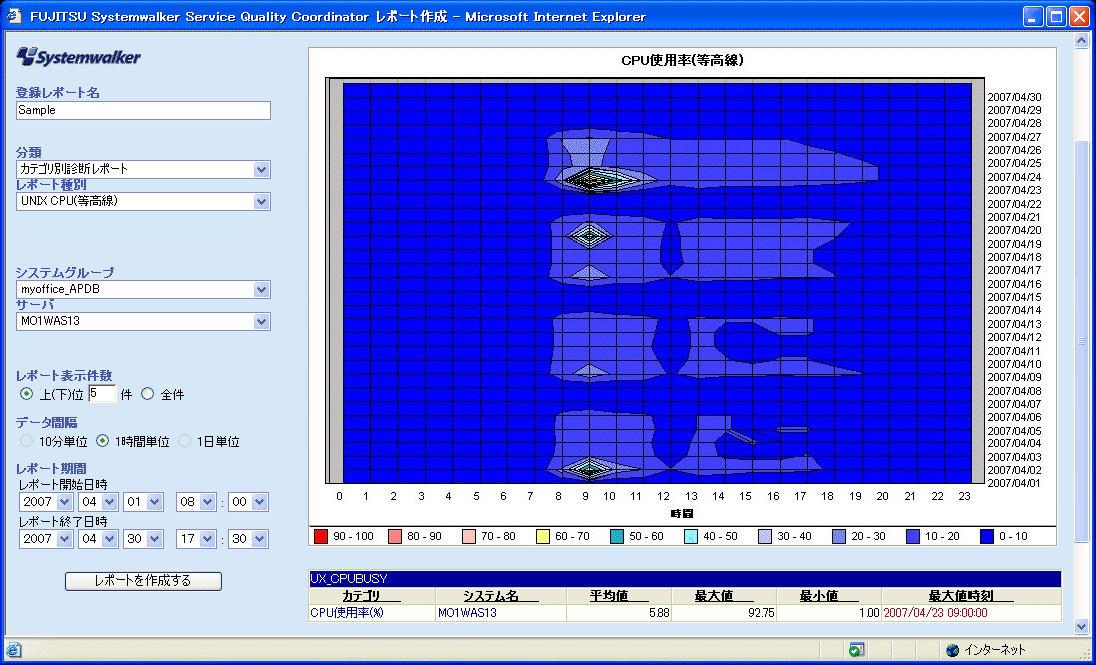
Task: Click the 最大値時刻 column header
Action: pyautogui.click(x=971, y=596)
